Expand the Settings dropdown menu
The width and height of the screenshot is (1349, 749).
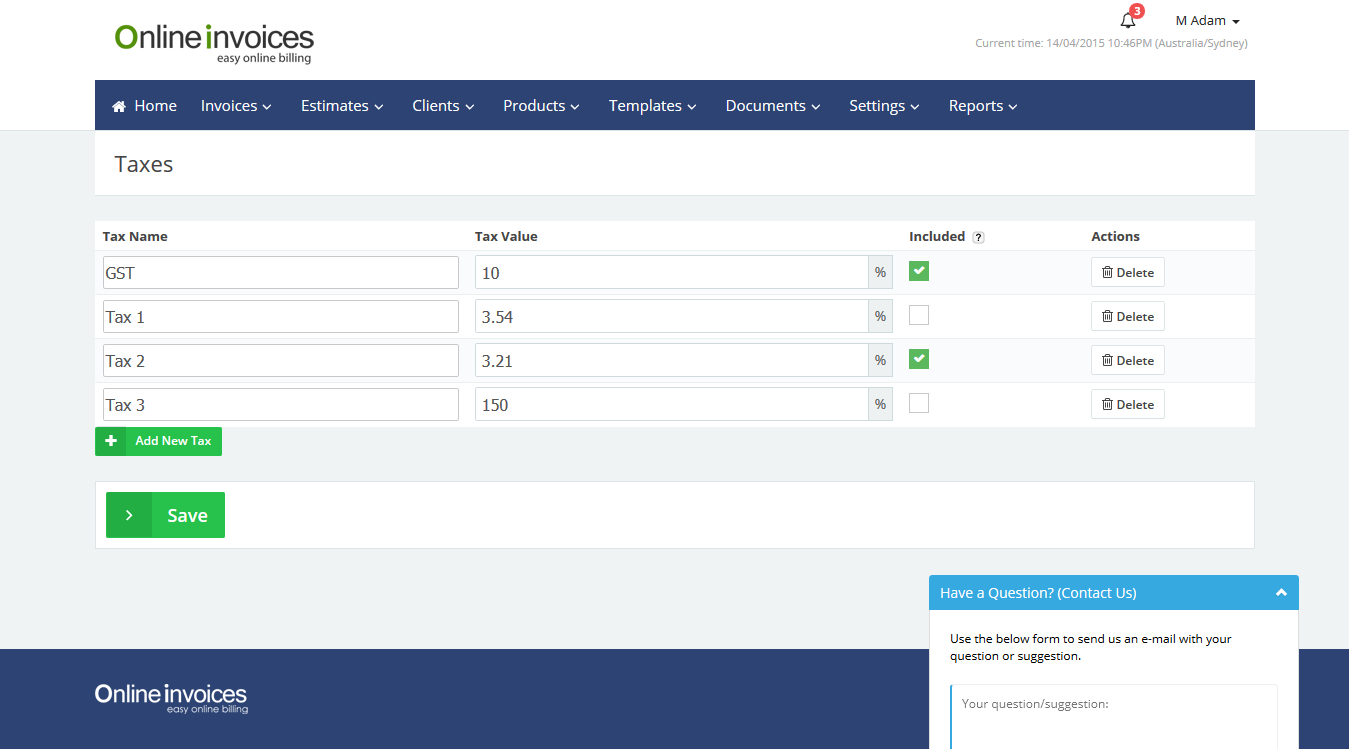coord(884,106)
